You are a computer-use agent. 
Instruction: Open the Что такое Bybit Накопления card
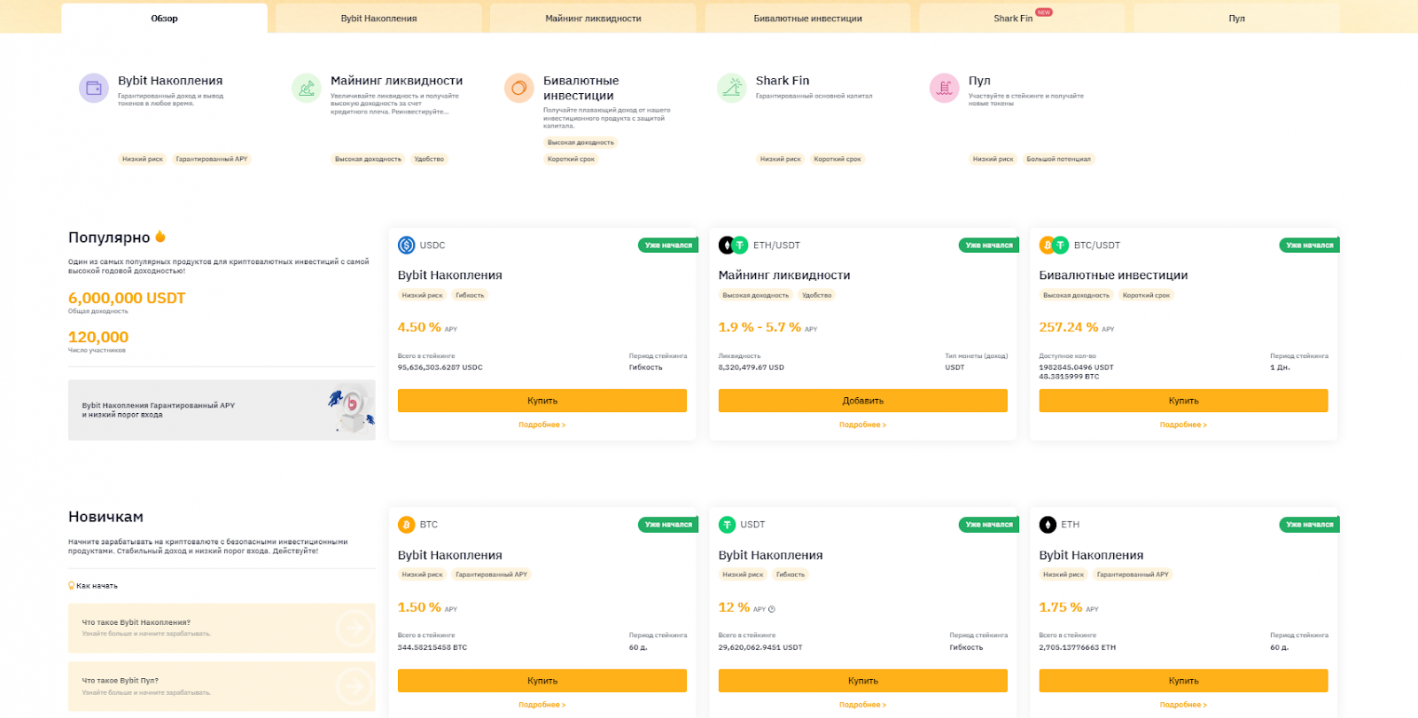(x=222, y=628)
